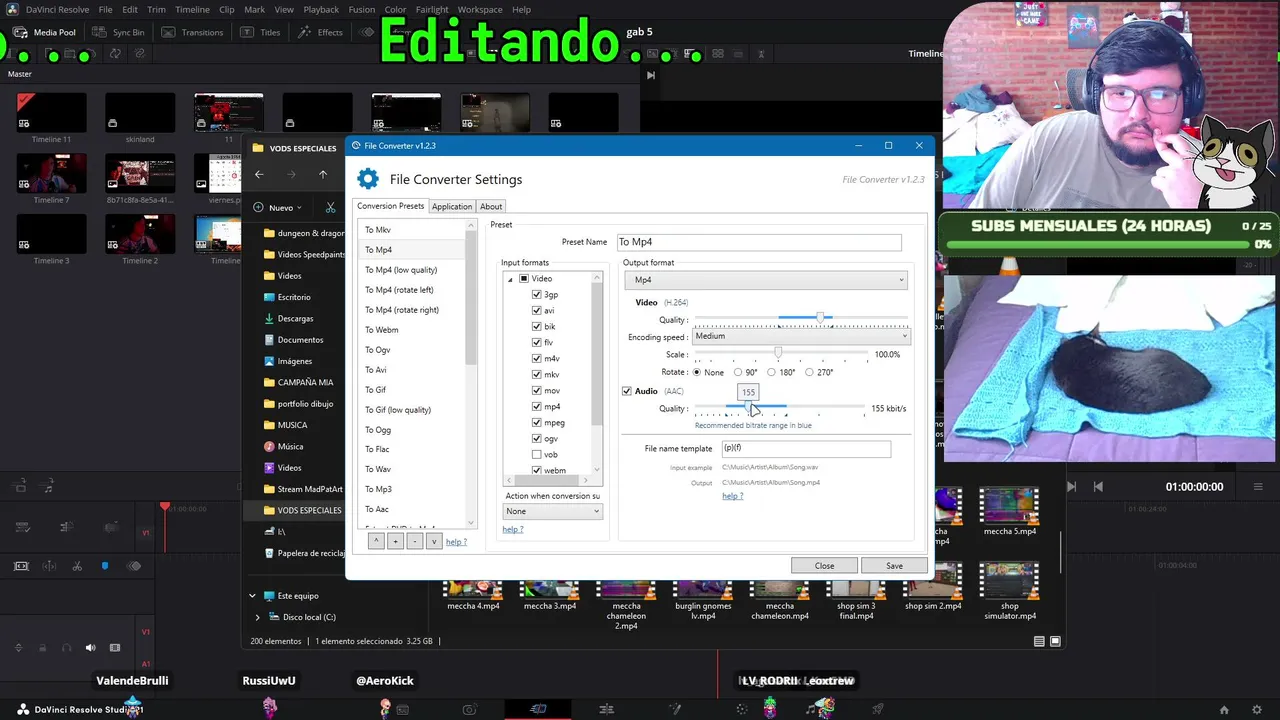This screenshot has height=720, width=1280.
Task: Uncheck the Audio (AAC) checkbox
Action: pos(627,391)
